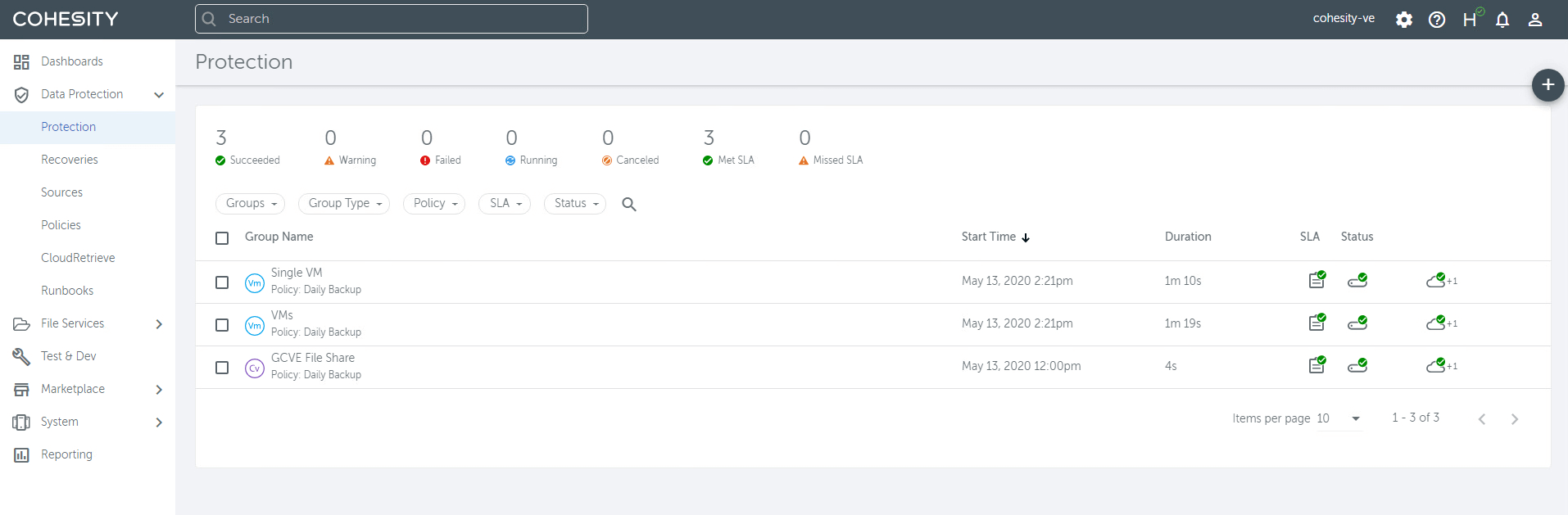Viewport: 1568px width, 515px height.
Task: Open the Group Type filter dropdown
Action: pyautogui.click(x=344, y=204)
